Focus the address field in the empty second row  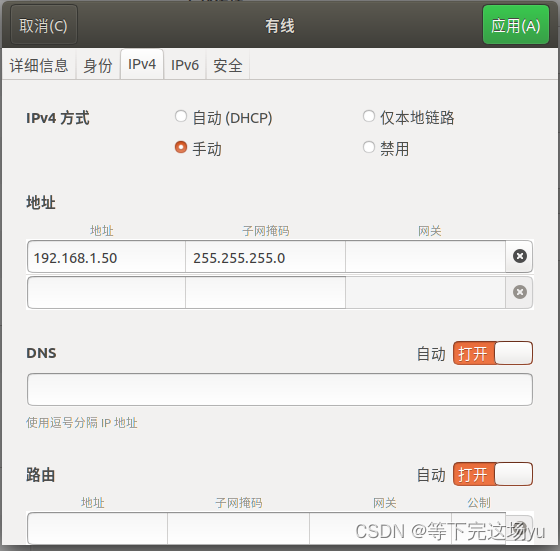pos(106,292)
